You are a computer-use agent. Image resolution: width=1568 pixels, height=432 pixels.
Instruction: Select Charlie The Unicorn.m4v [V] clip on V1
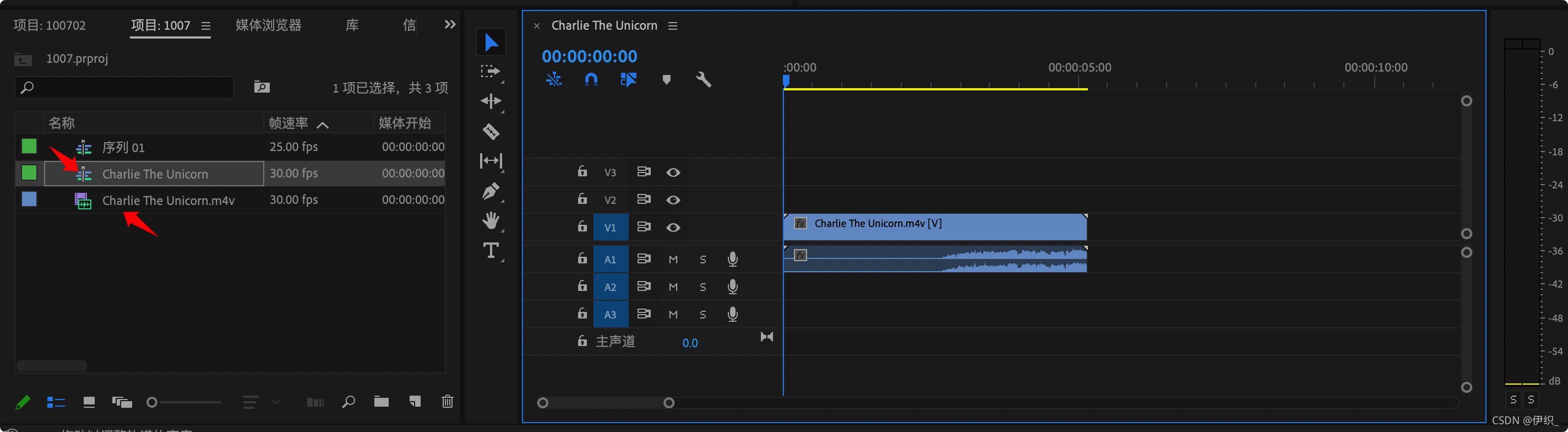coord(935,226)
